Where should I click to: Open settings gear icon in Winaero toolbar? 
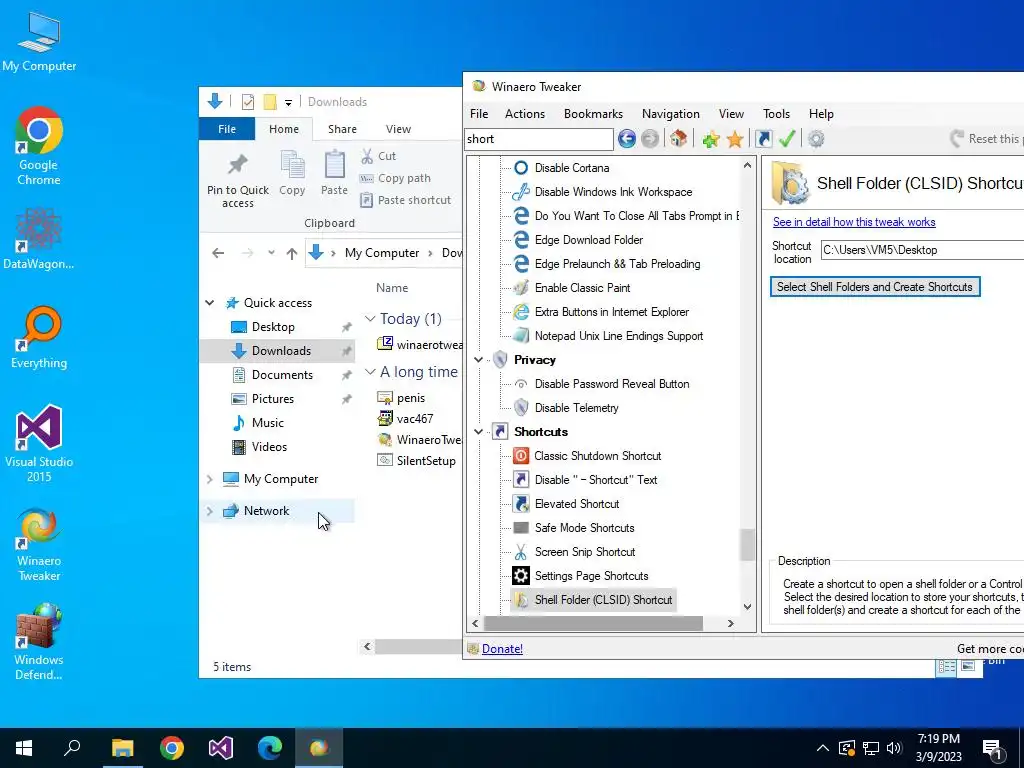click(816, 139)
